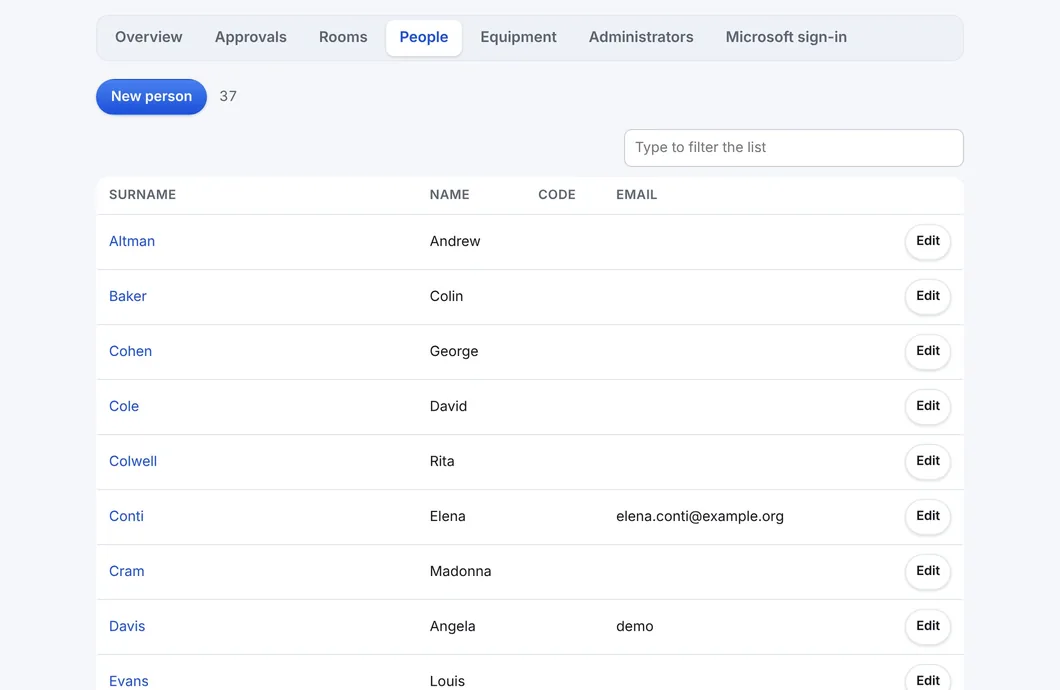Click the people count 37
Screen dimensions: 1060x690
coord(228,97)
